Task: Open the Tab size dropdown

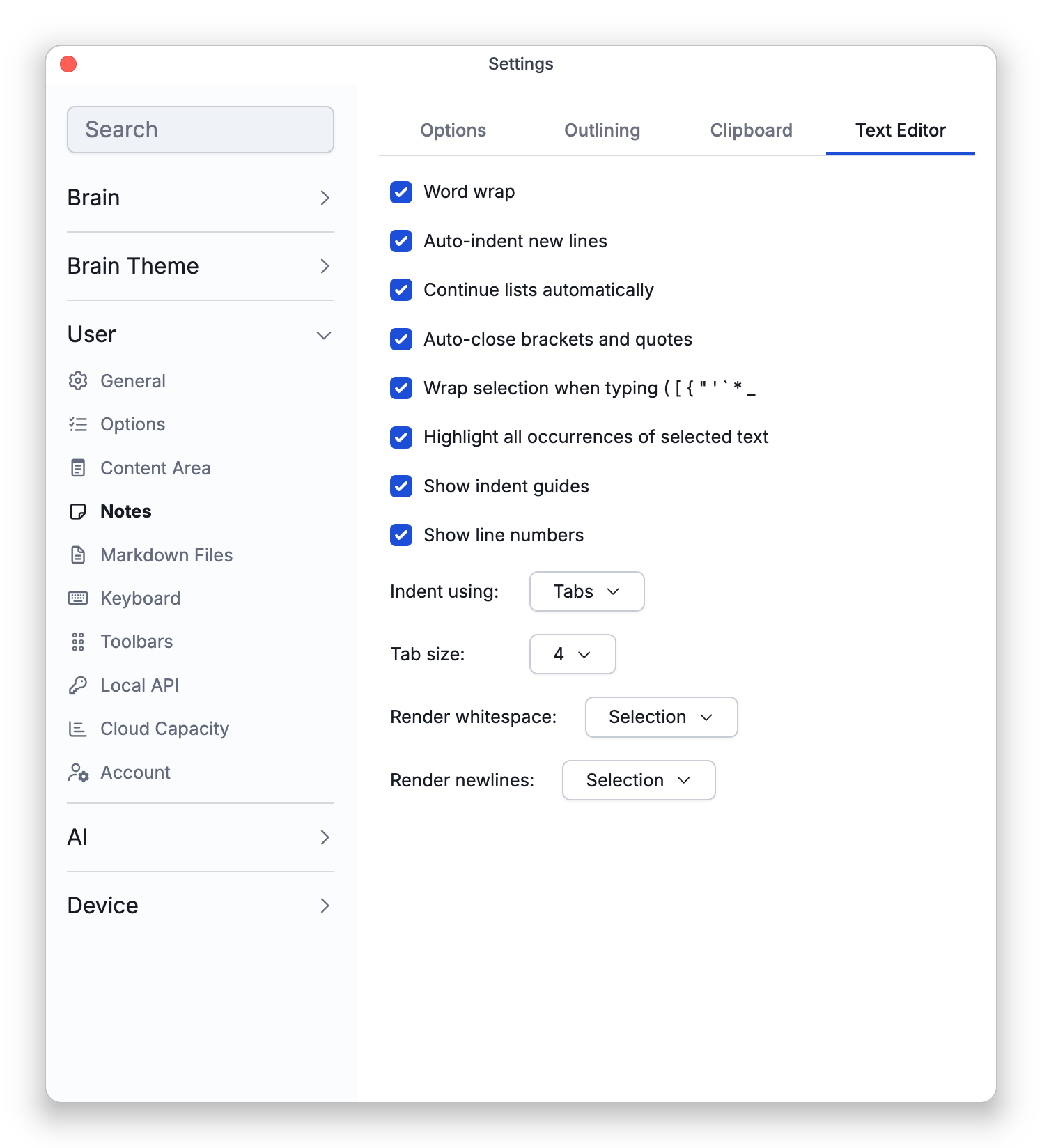Action: pos(573,654)
